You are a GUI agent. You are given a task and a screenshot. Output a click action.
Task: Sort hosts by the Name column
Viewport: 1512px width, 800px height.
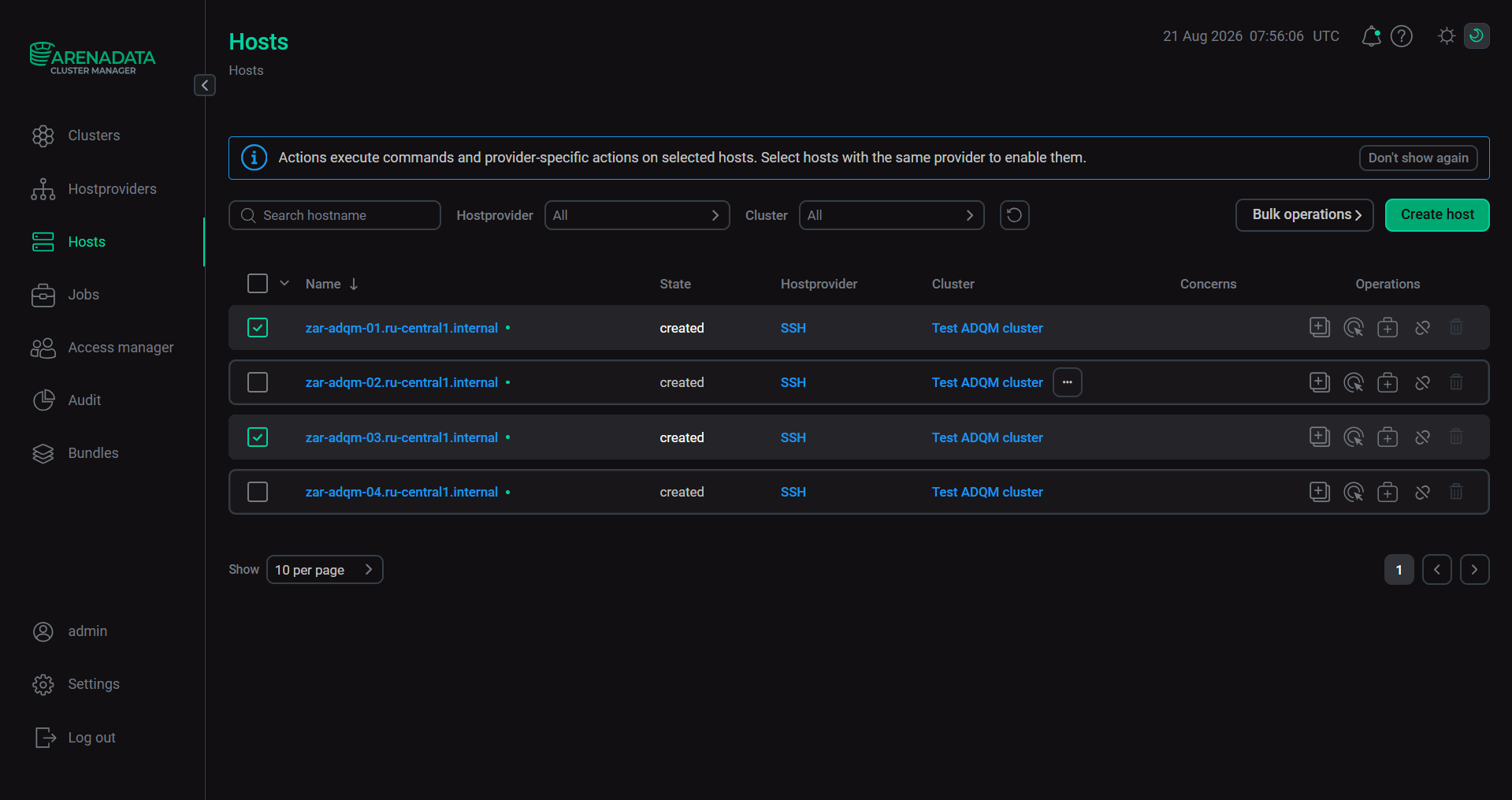click(332, 284)
